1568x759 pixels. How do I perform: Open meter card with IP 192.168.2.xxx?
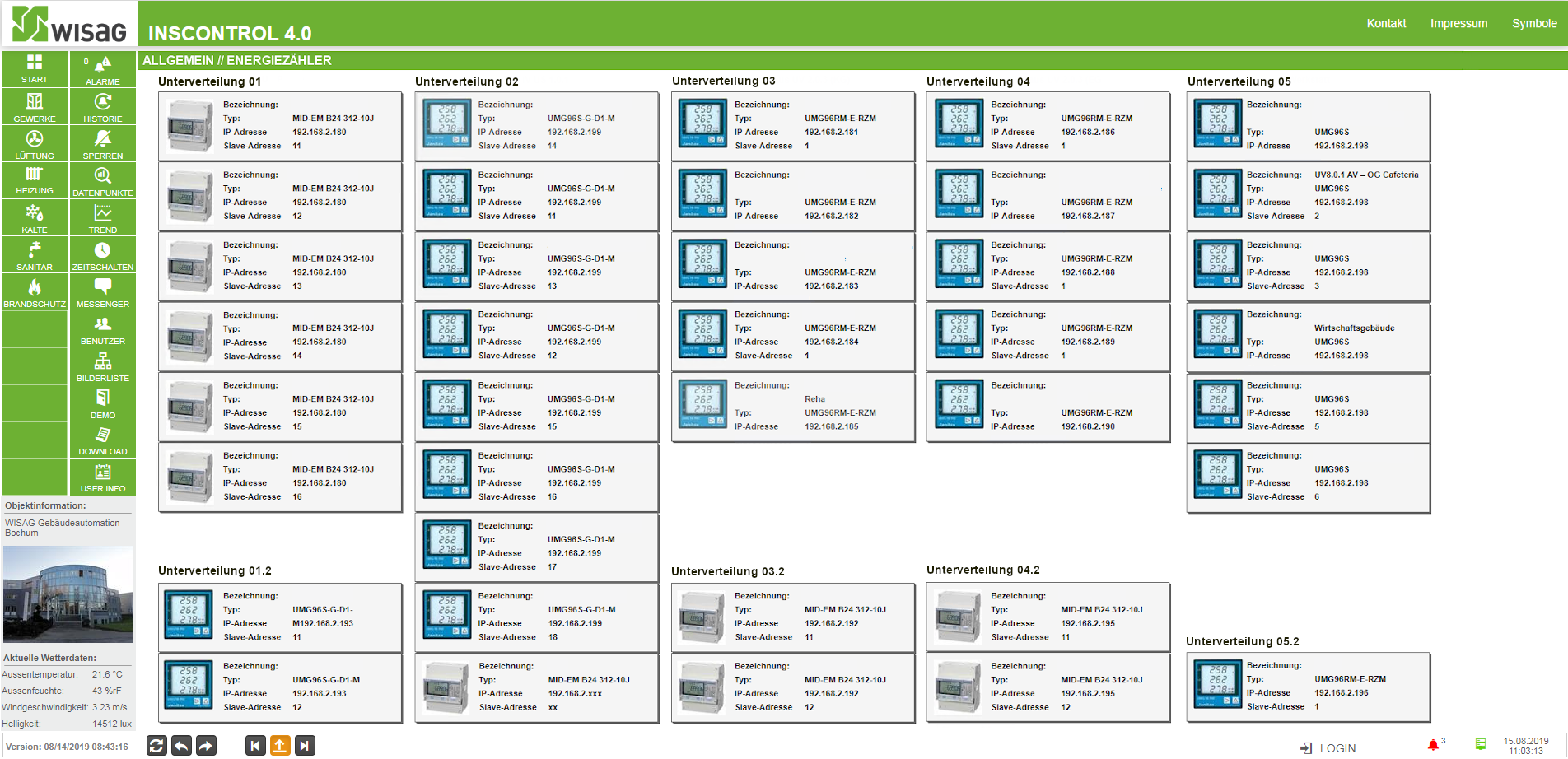tap(537, 688)
